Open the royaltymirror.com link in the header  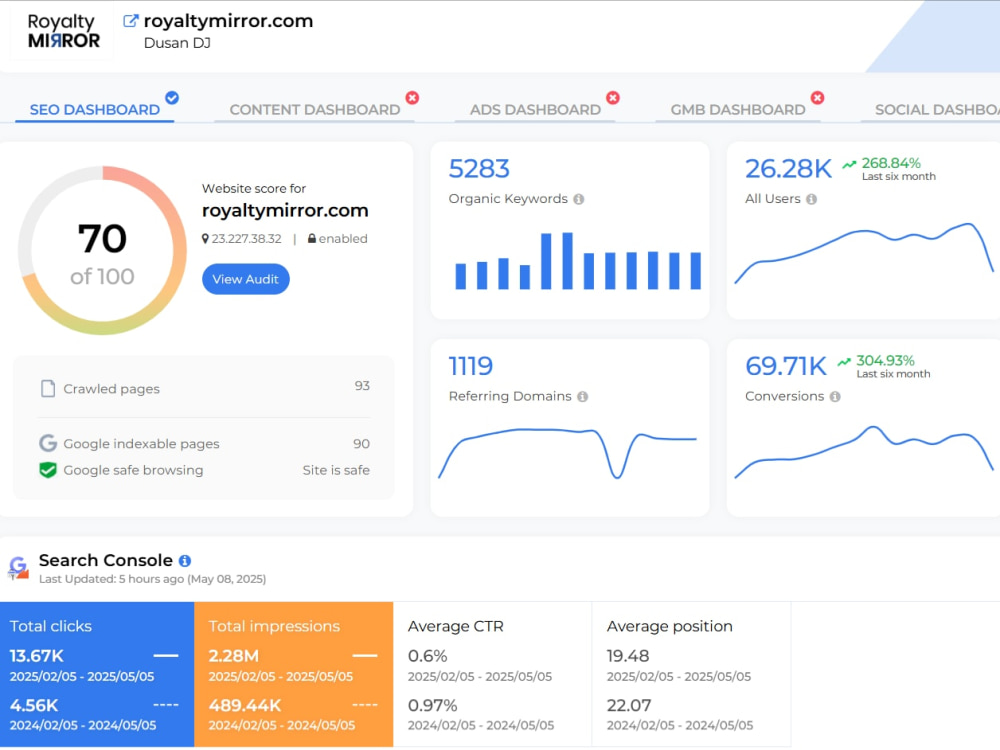[228, 21]
